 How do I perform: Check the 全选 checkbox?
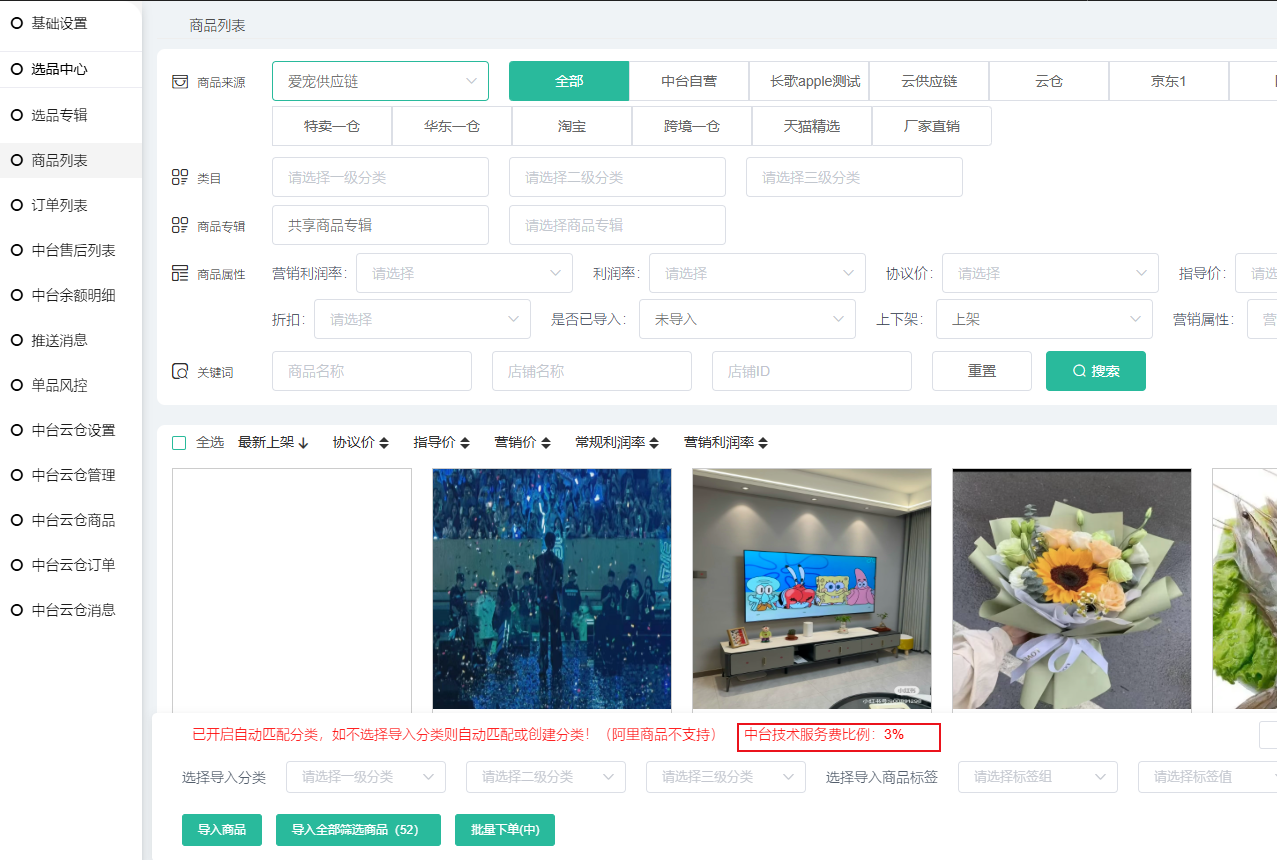[x=179, y=443]
